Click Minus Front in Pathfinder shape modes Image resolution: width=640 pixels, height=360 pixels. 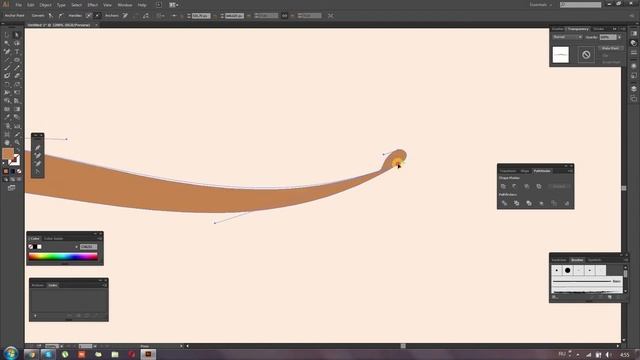(x=515, y=186)
